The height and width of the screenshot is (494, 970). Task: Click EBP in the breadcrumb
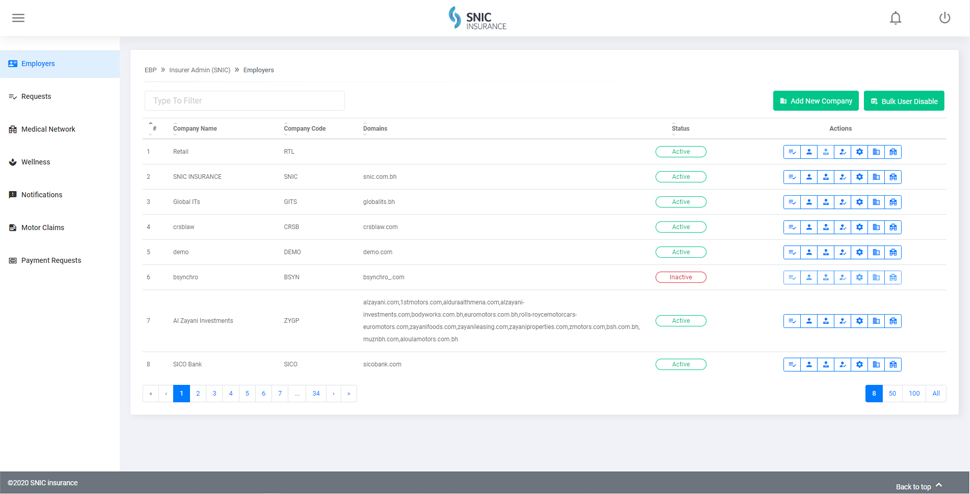tap(150, 70)
